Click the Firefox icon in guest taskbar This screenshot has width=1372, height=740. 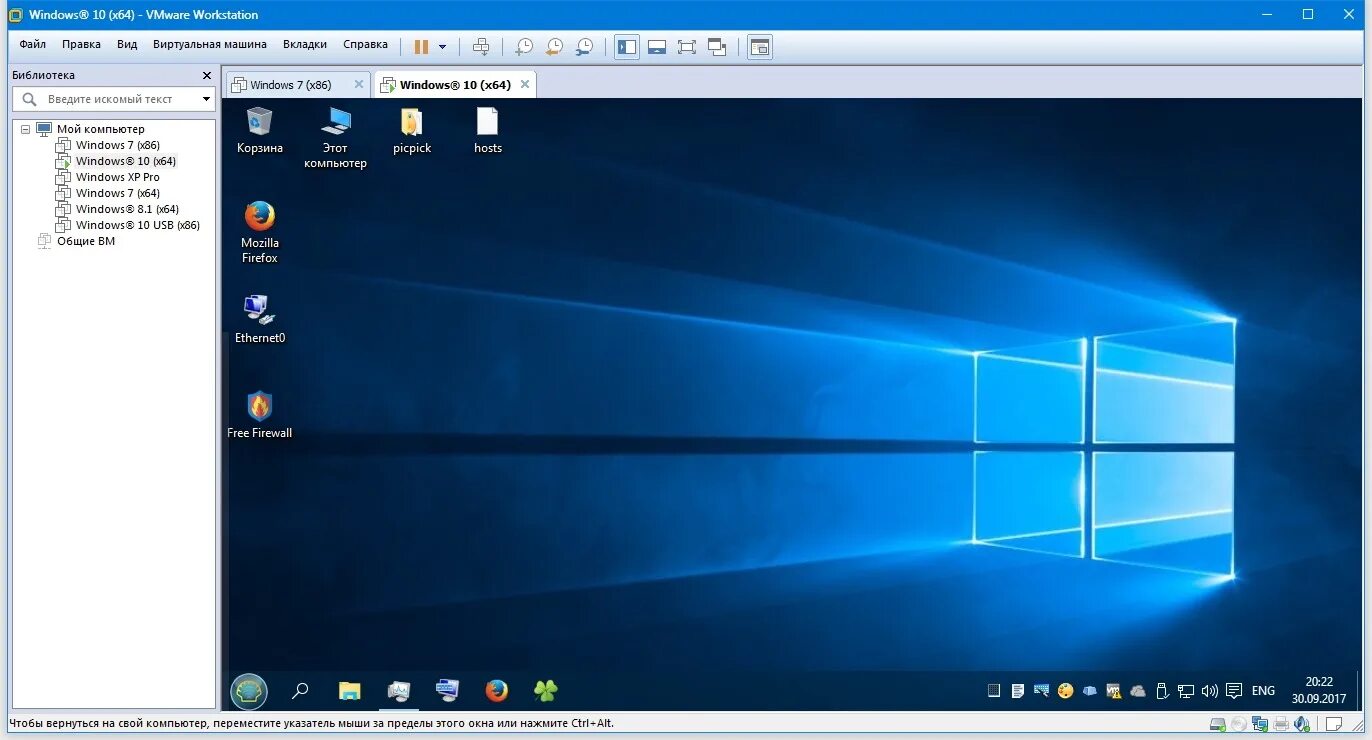point(496,690)
